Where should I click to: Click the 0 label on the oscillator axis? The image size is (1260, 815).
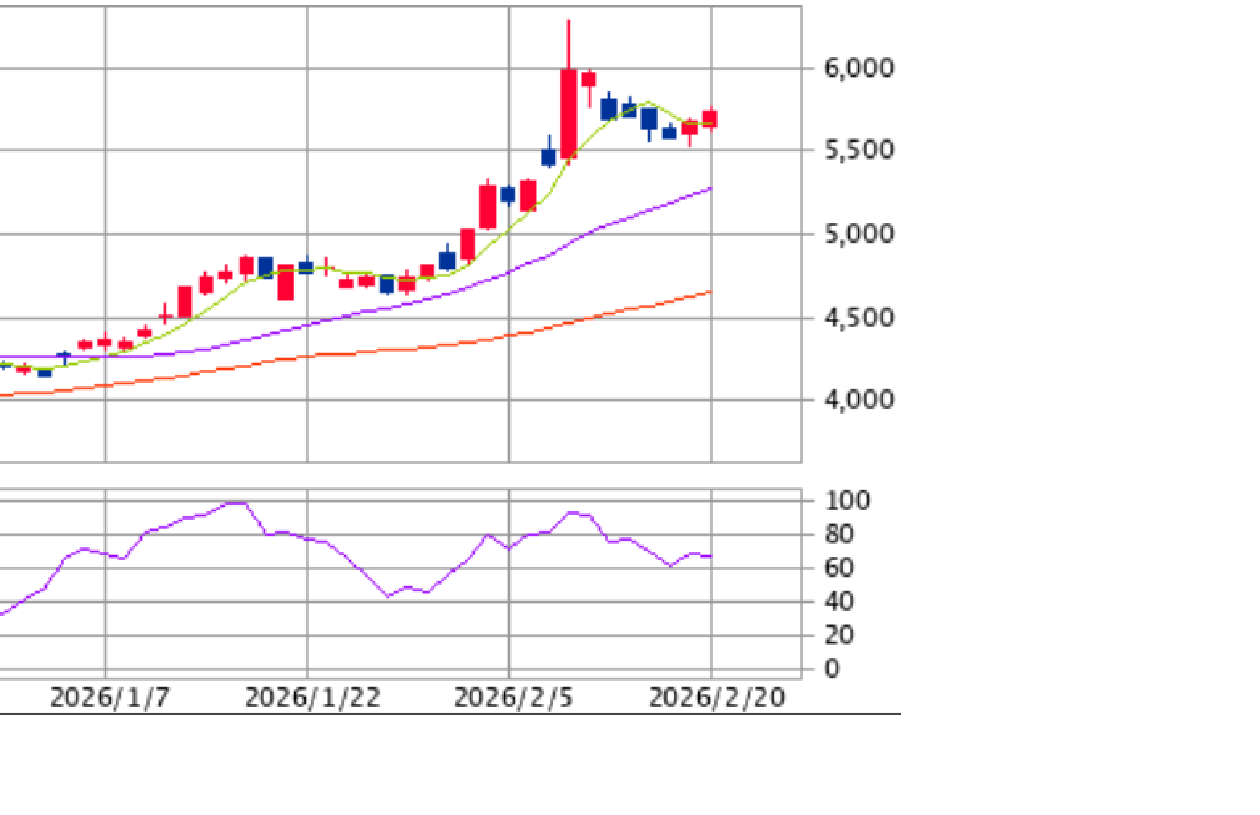[832, 669]
